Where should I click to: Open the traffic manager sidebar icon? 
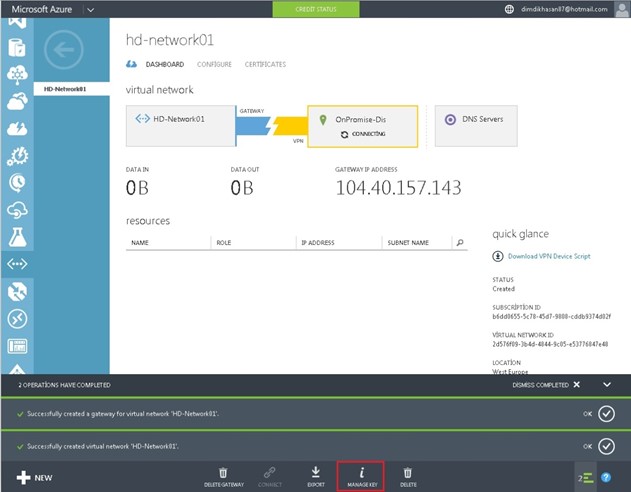click(x=17, y=292)
